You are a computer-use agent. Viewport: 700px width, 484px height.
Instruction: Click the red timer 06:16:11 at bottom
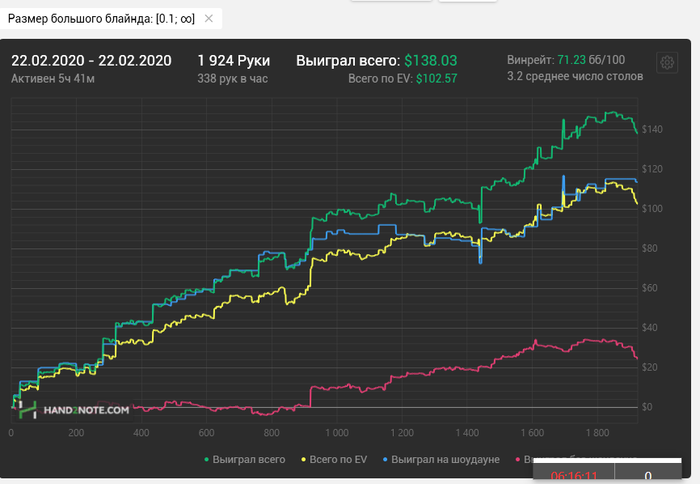click(x=574, y=476)
